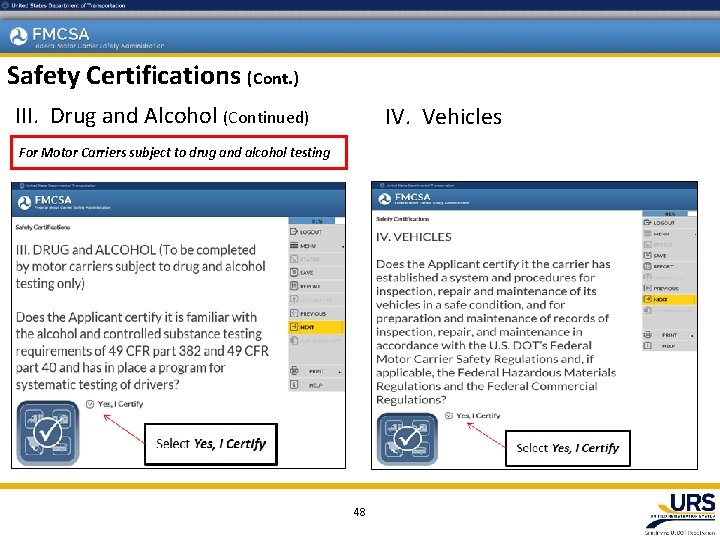Click Save icon in Vehicles panel
The image size is (720, 540).
coord(647,255)
